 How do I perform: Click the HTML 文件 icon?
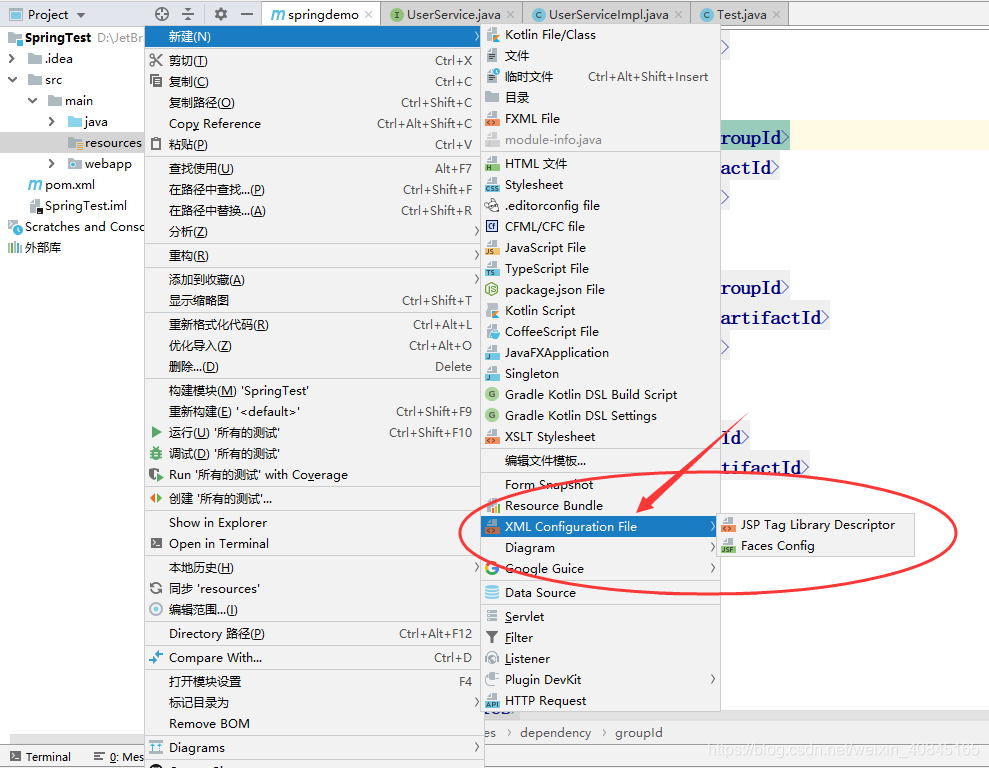tap(492, 164)
